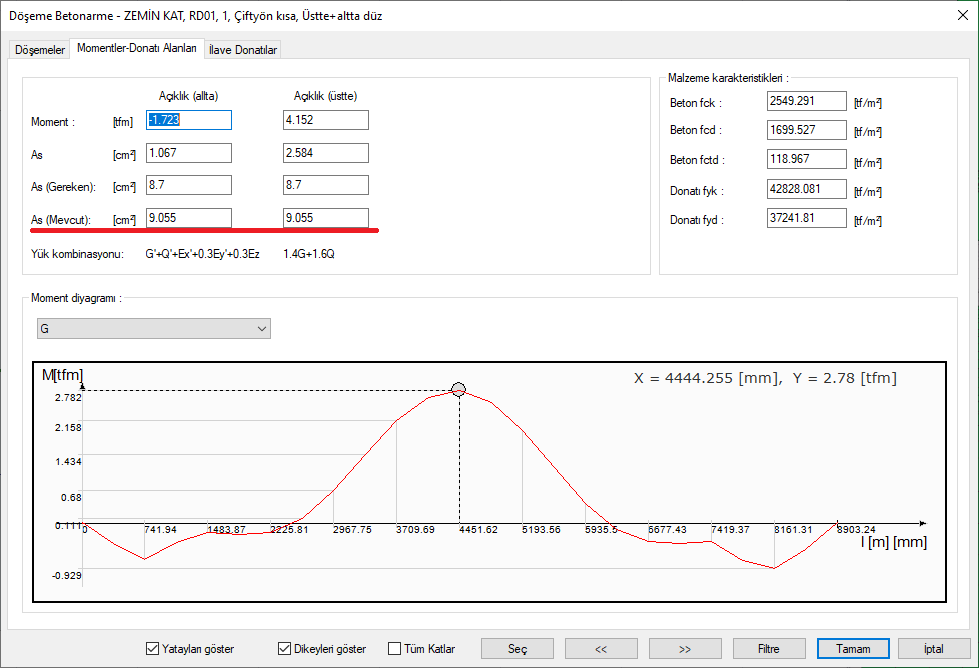Go to previous slab with << button
Viewport: 979px width, 668px height.
point(601,649)
